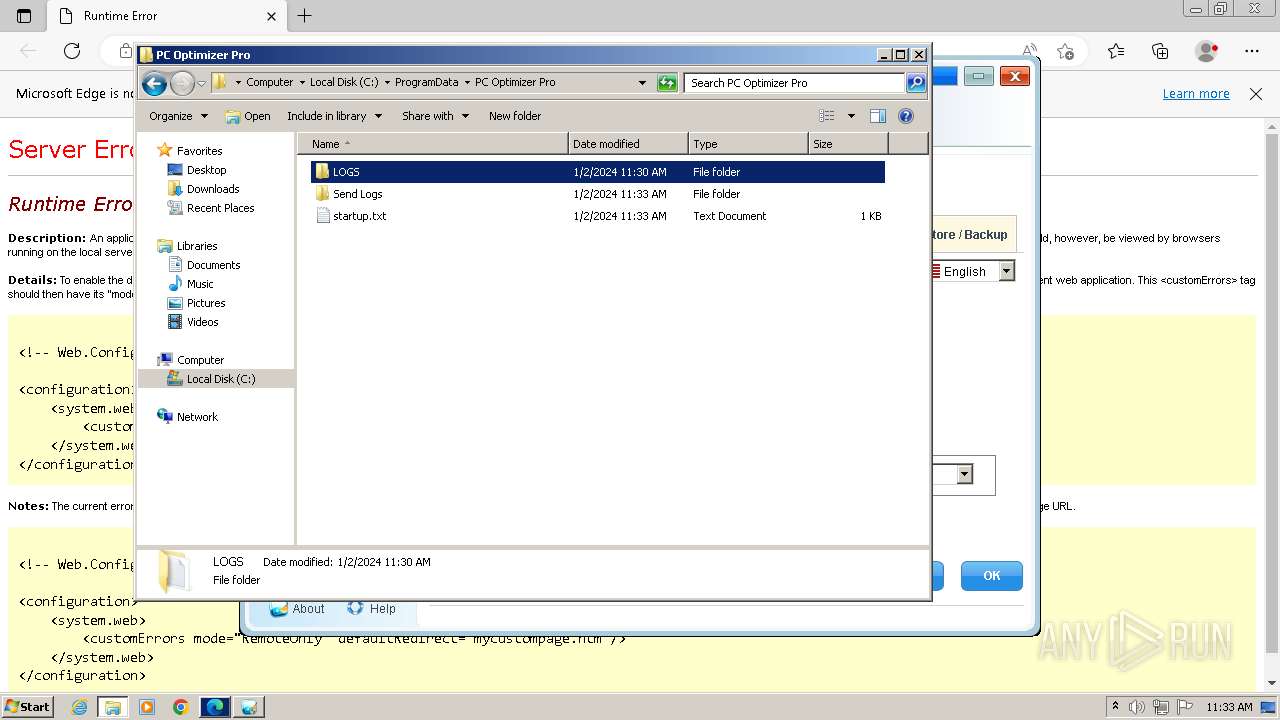This screenshot has height=720, width=1280.
Task: Open About in PC Optimizer window
Action: [297, 608]
